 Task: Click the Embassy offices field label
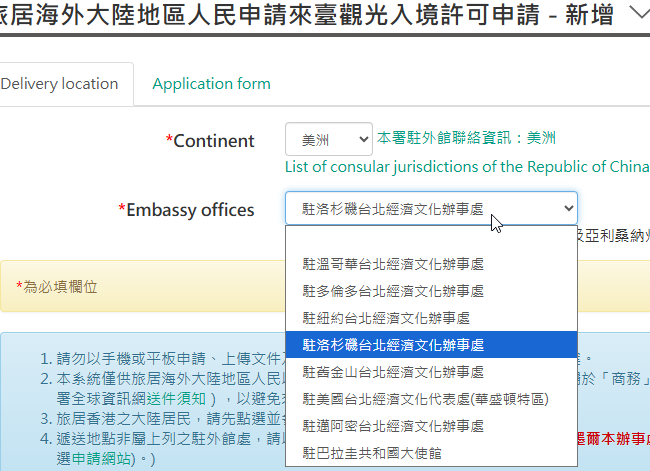click(186, 210)
